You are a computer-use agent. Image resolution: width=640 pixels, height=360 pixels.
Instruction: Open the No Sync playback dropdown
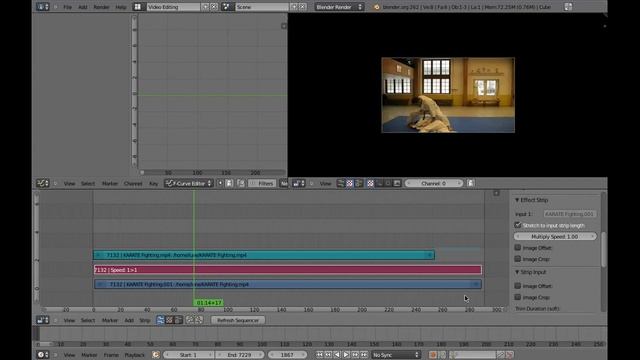point(396,355)
